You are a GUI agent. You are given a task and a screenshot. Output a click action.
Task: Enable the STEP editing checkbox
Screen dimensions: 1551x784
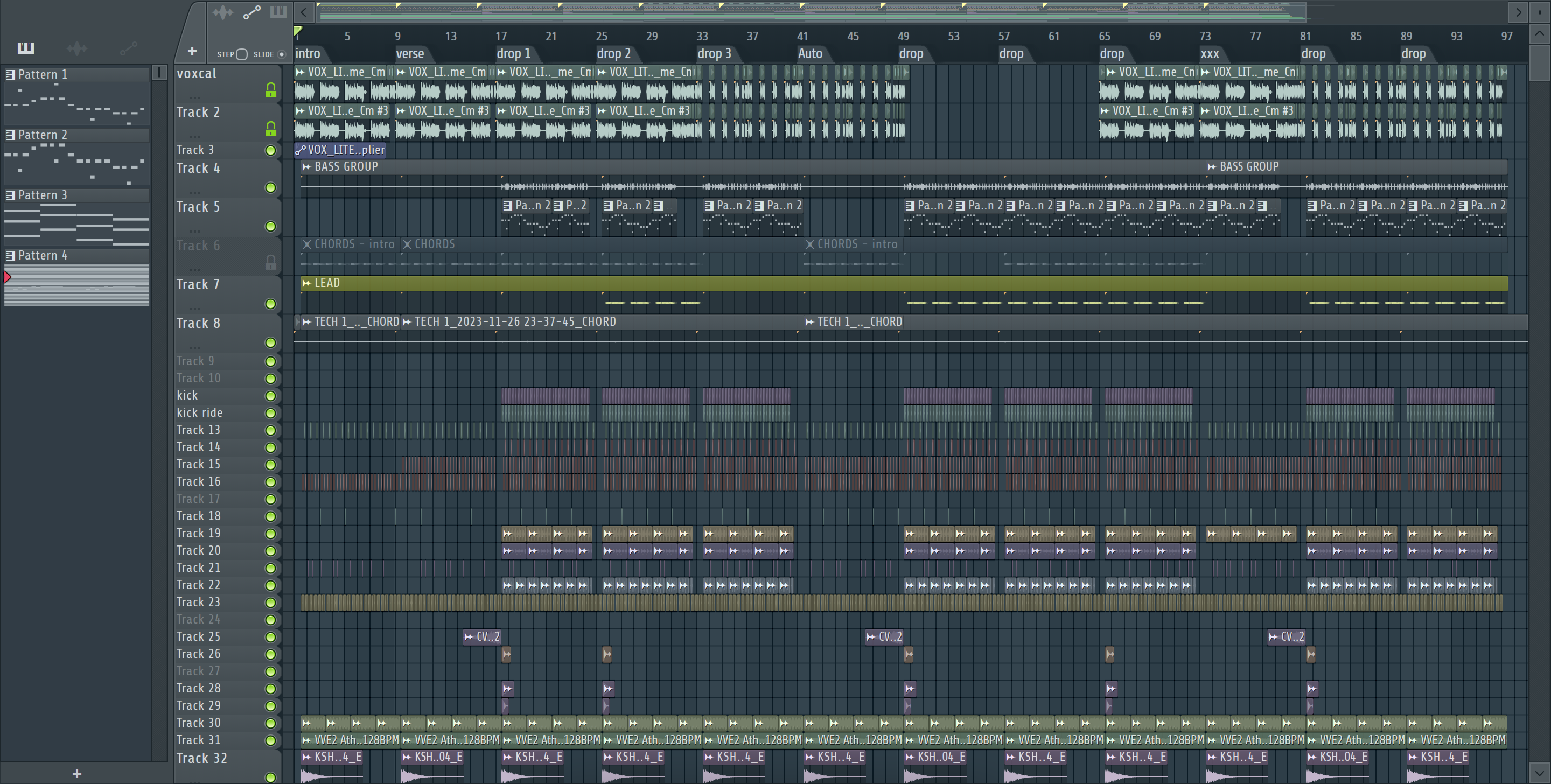[242, 54]
